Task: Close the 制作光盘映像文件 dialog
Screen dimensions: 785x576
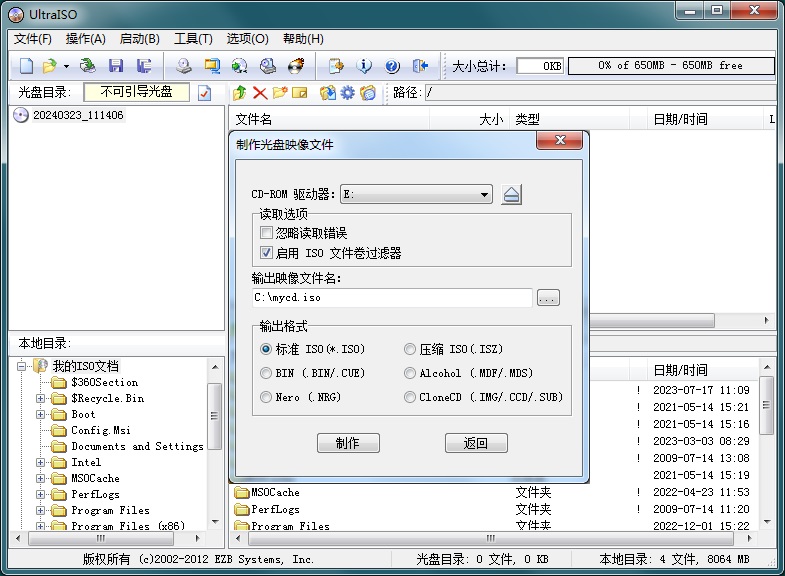Action: pyautogui.click(x=560, y=140)
